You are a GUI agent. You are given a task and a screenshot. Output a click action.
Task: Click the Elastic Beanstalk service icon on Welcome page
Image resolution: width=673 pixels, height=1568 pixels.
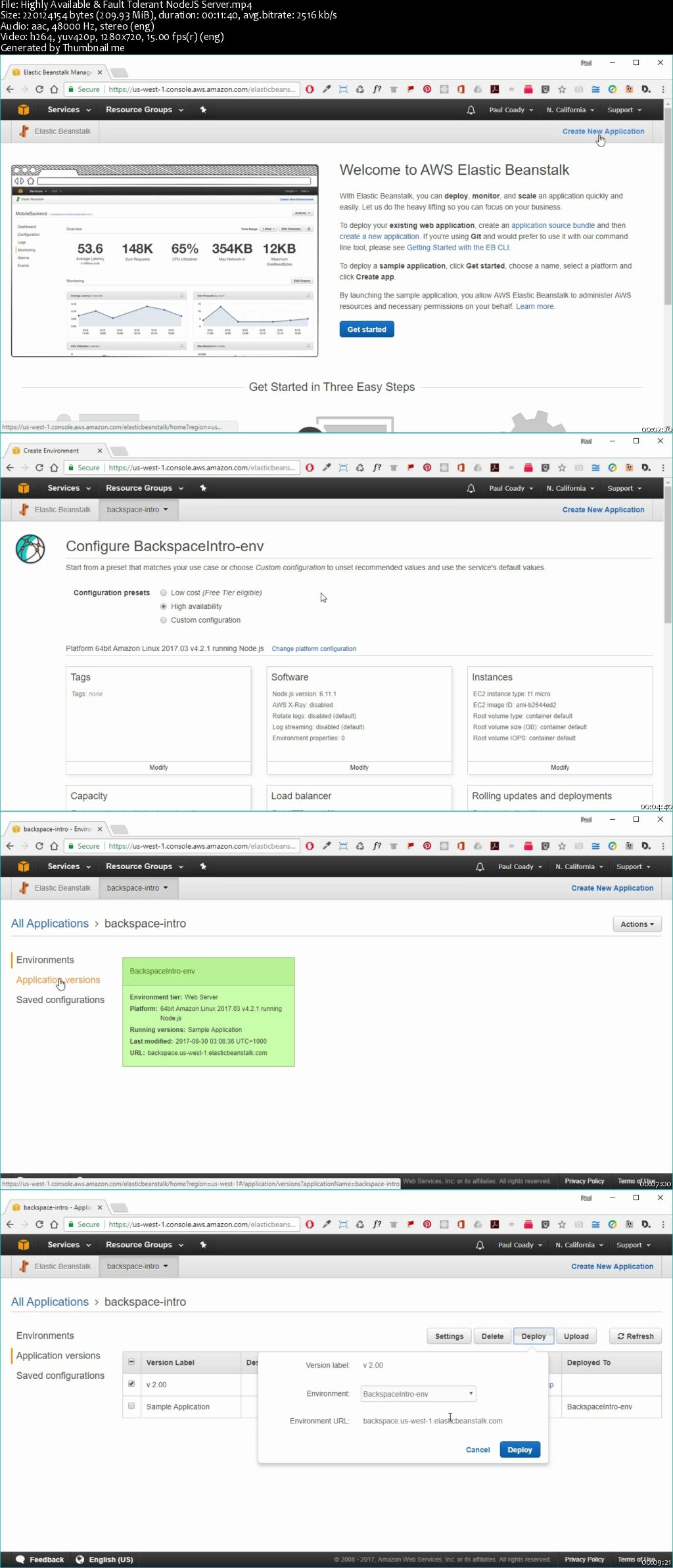click(x=24, y=131)
